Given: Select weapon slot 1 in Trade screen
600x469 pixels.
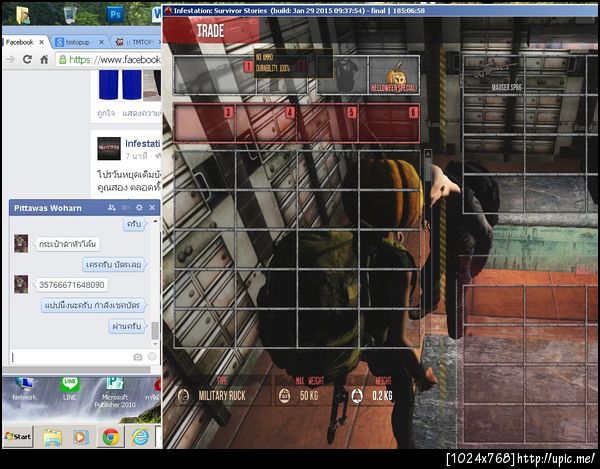Looking at the screenshot, I should tap(214, 75).
